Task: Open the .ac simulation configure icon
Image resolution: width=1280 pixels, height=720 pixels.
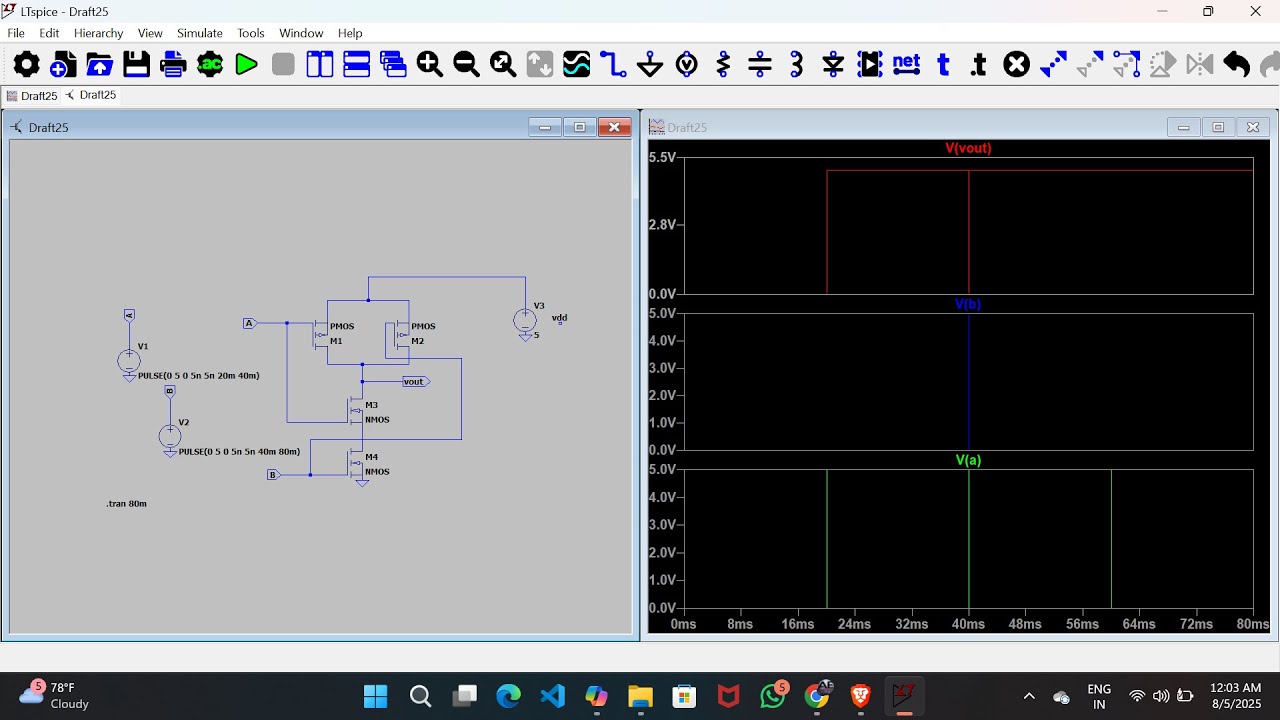Action: 210,65
